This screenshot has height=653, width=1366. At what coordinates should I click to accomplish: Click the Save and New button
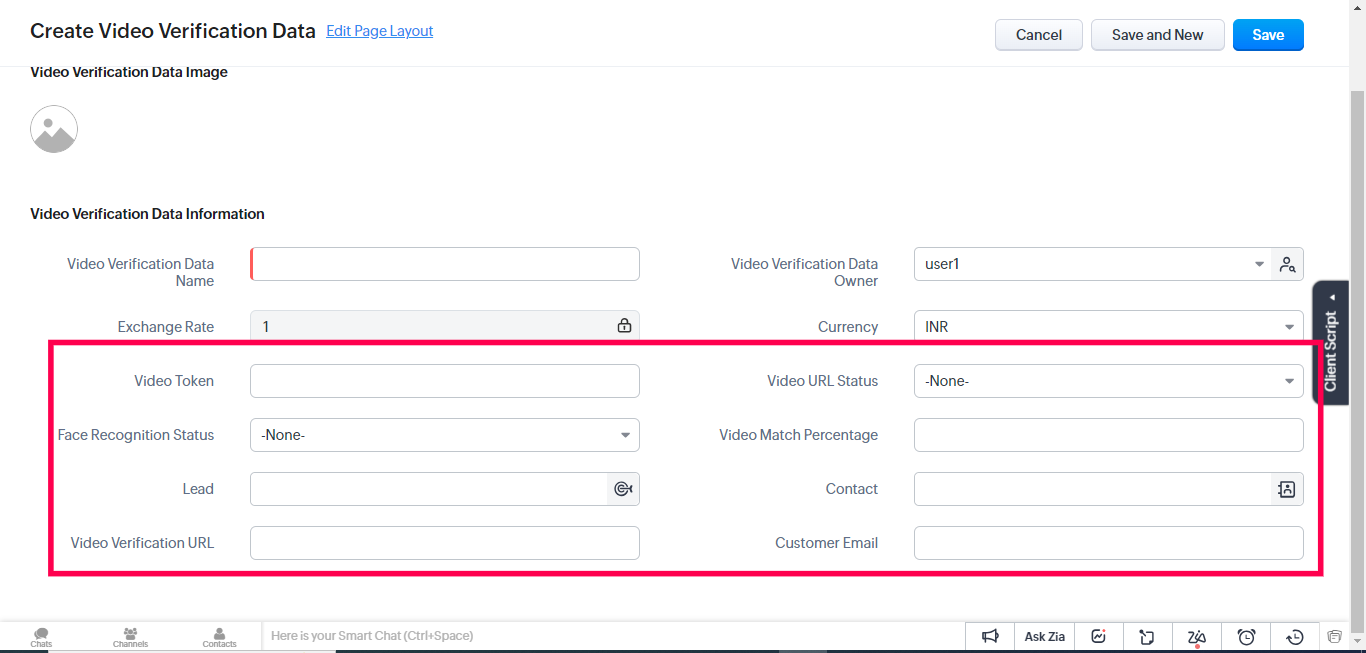[x=1157, y=35]
